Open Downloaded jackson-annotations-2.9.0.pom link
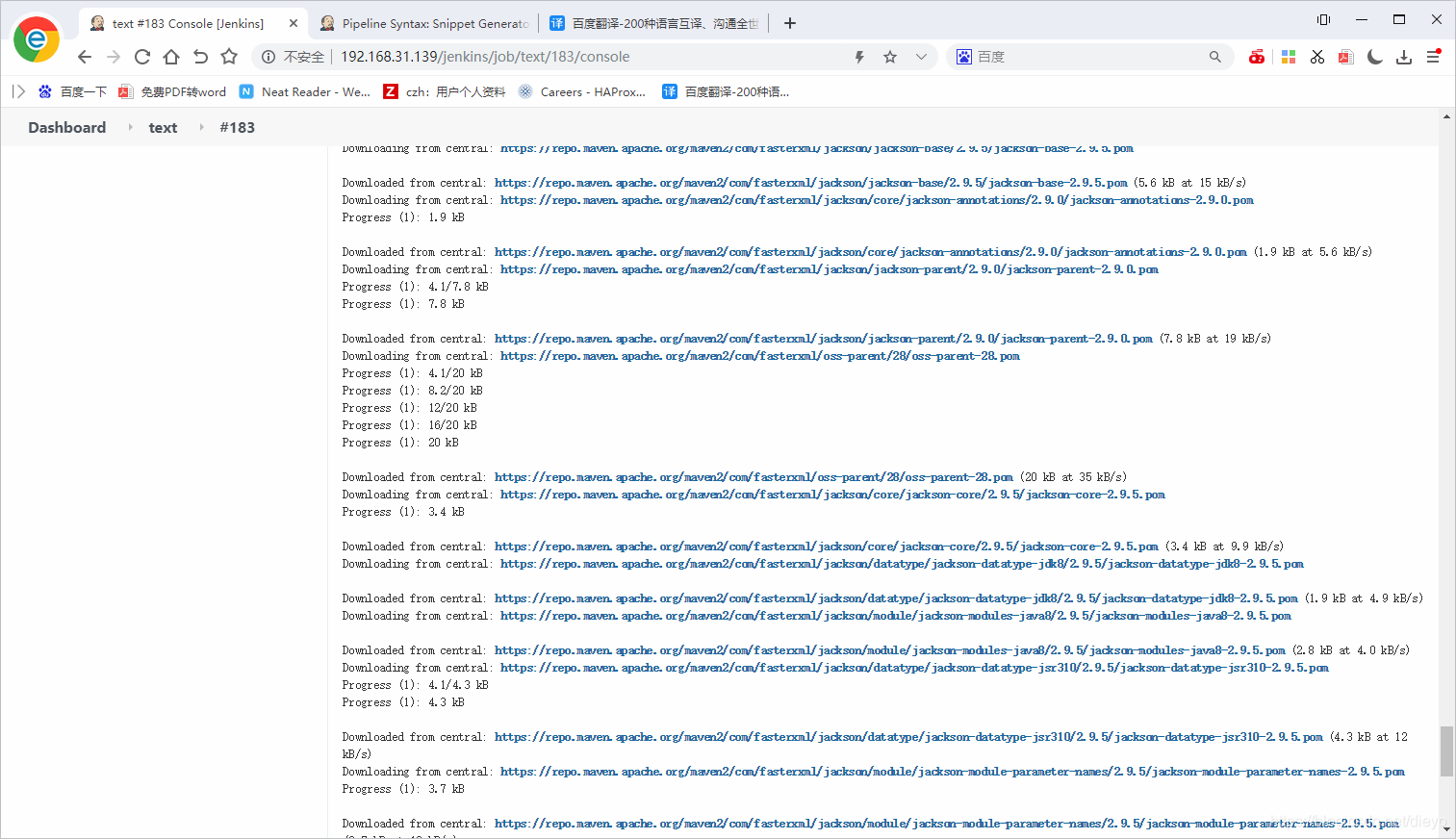Image resolution: width=1456 pixels, height=839 pixels. tap(870, 252)
